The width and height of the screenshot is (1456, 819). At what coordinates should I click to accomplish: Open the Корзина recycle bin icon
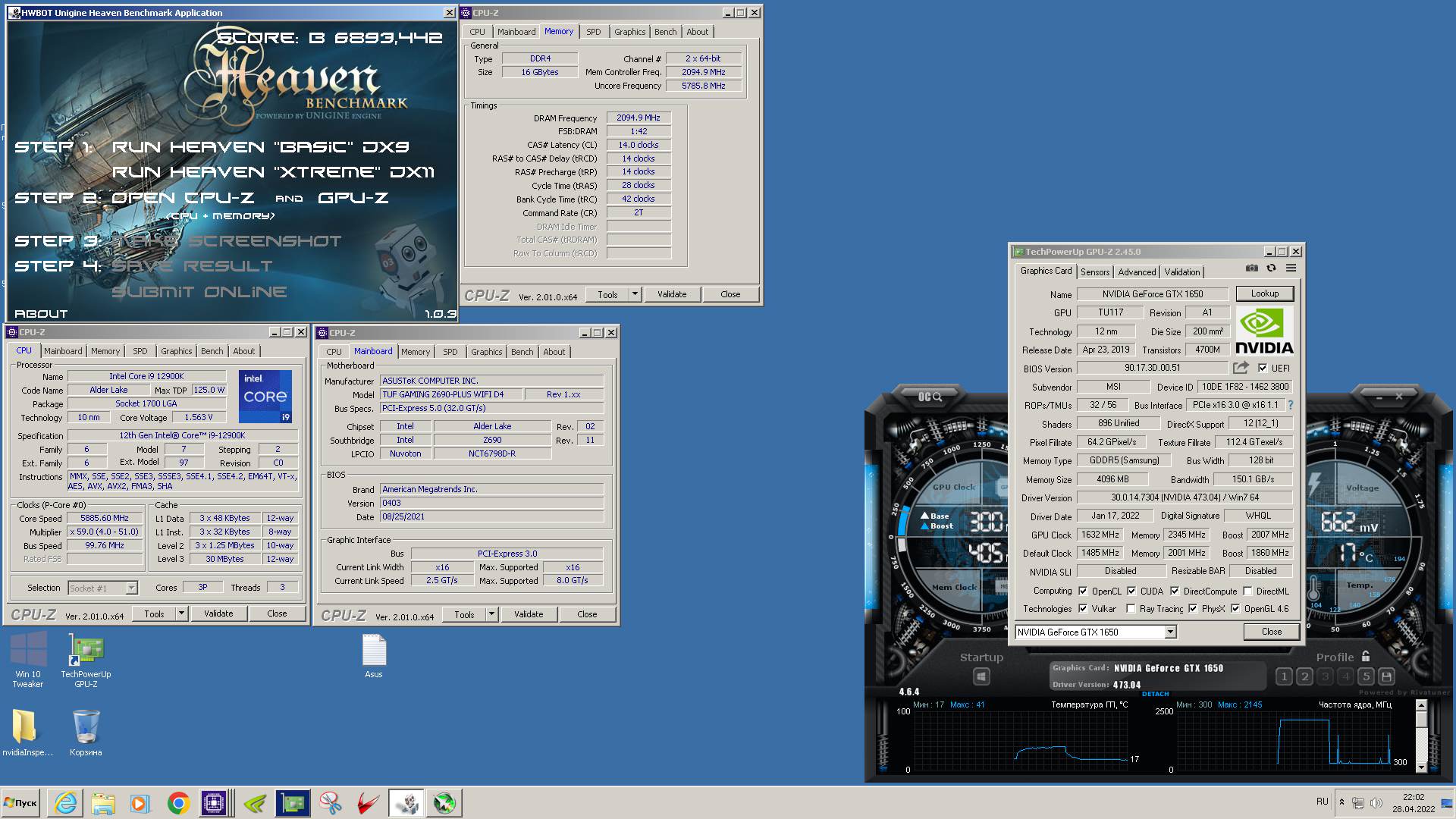86,733
